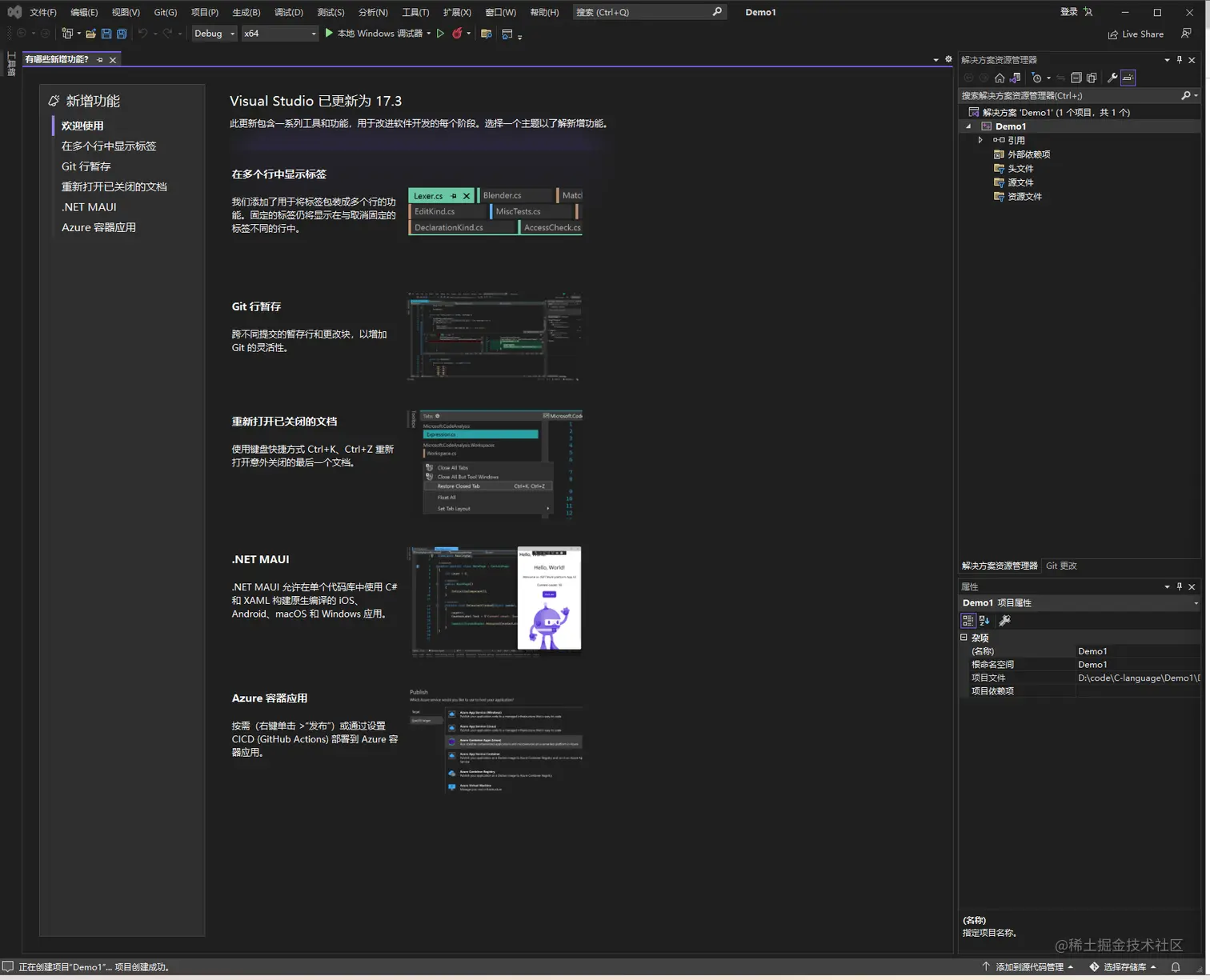Click the Open File folder toolbar icon
The width and height of the screenshot is (1210, 980).
[x=90, y=34]
